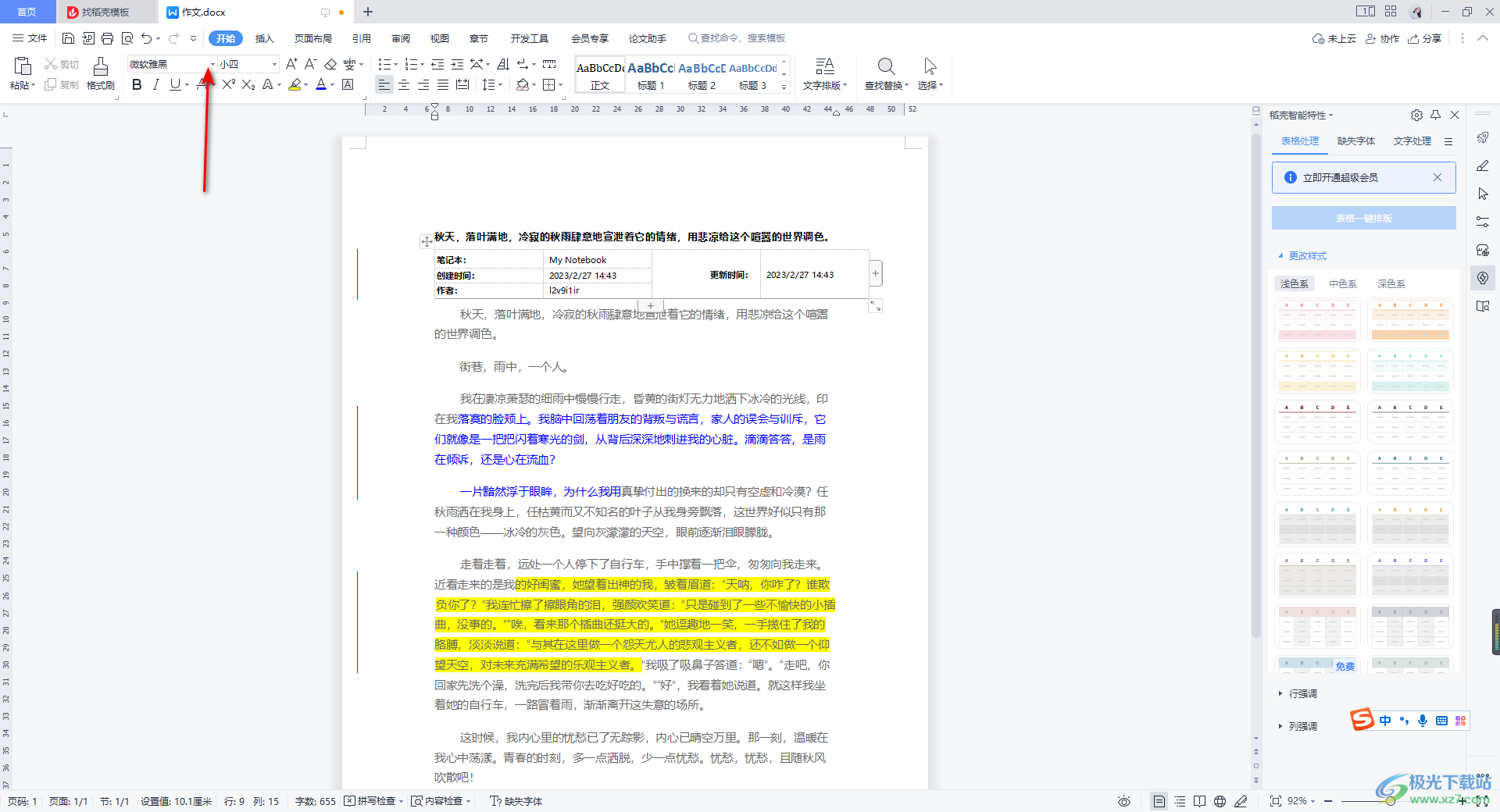Collapse the 更改样式 section
Image resolution: width=1500 pixels, height=812 pixels.
pyautogui.click(x=1302, y=256)
